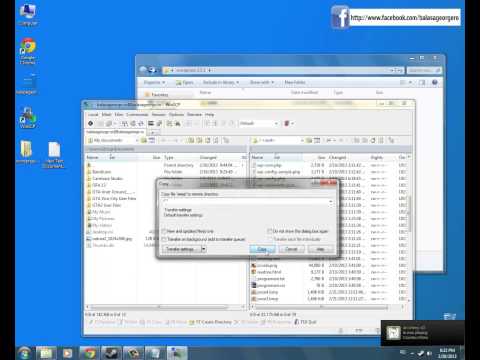Select Computer desktop icon
The image size is (480, 360).
tap(28, 15)
